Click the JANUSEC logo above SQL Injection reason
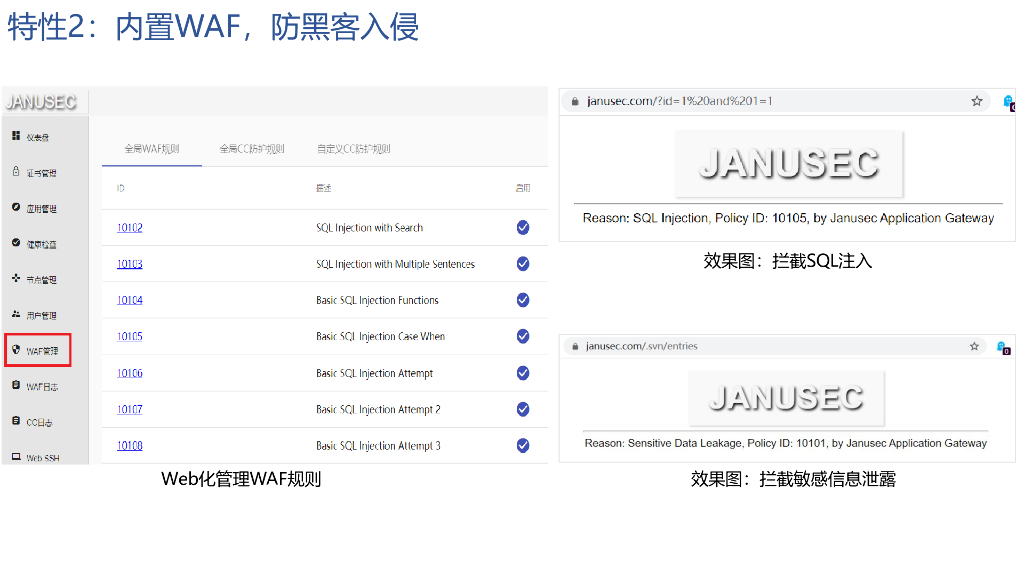 (789, 164)
